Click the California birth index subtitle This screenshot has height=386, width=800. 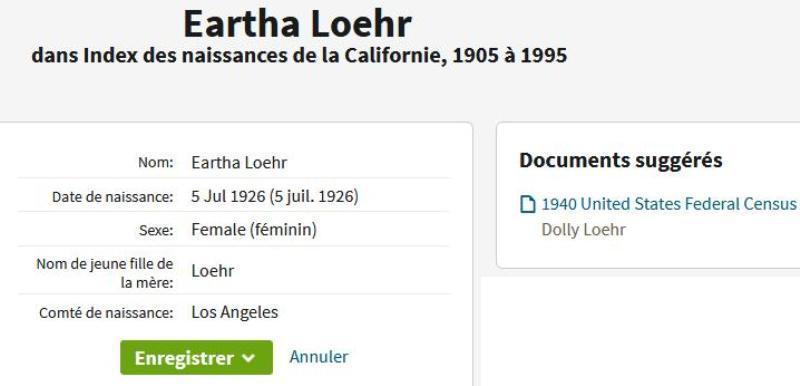(x=299, y=55)
